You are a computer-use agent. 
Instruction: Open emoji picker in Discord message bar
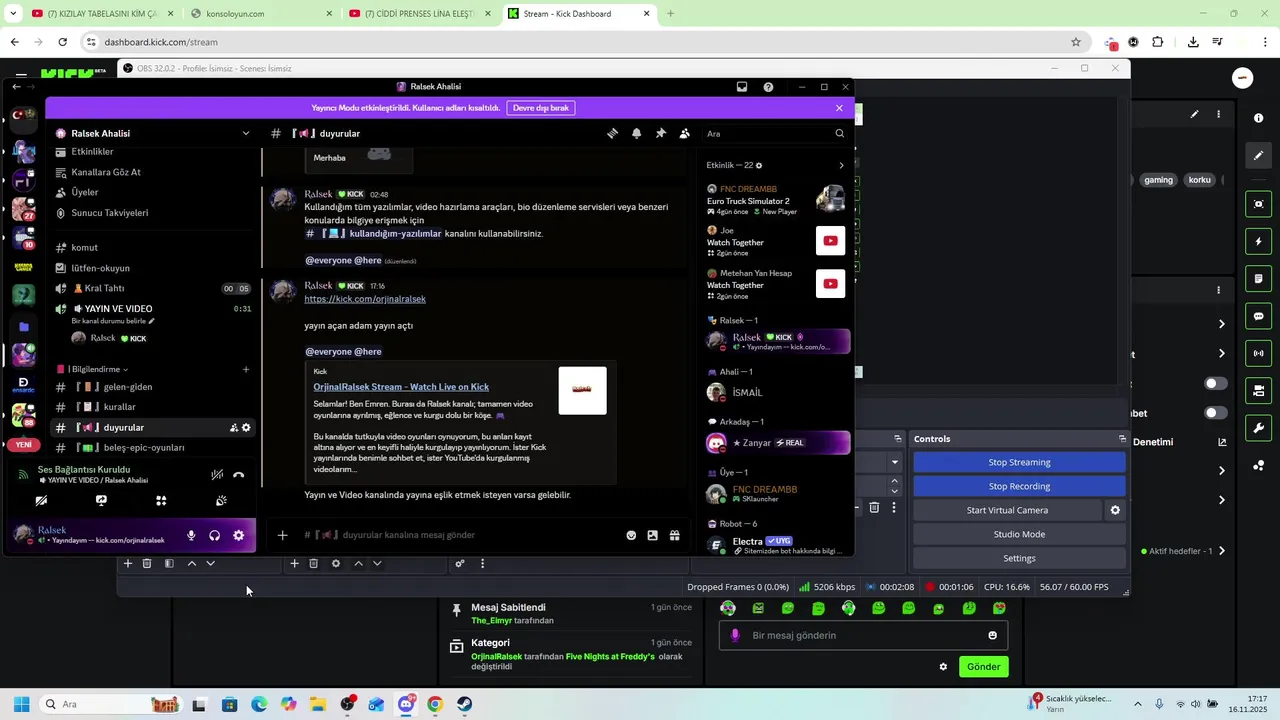pos(631,535)
